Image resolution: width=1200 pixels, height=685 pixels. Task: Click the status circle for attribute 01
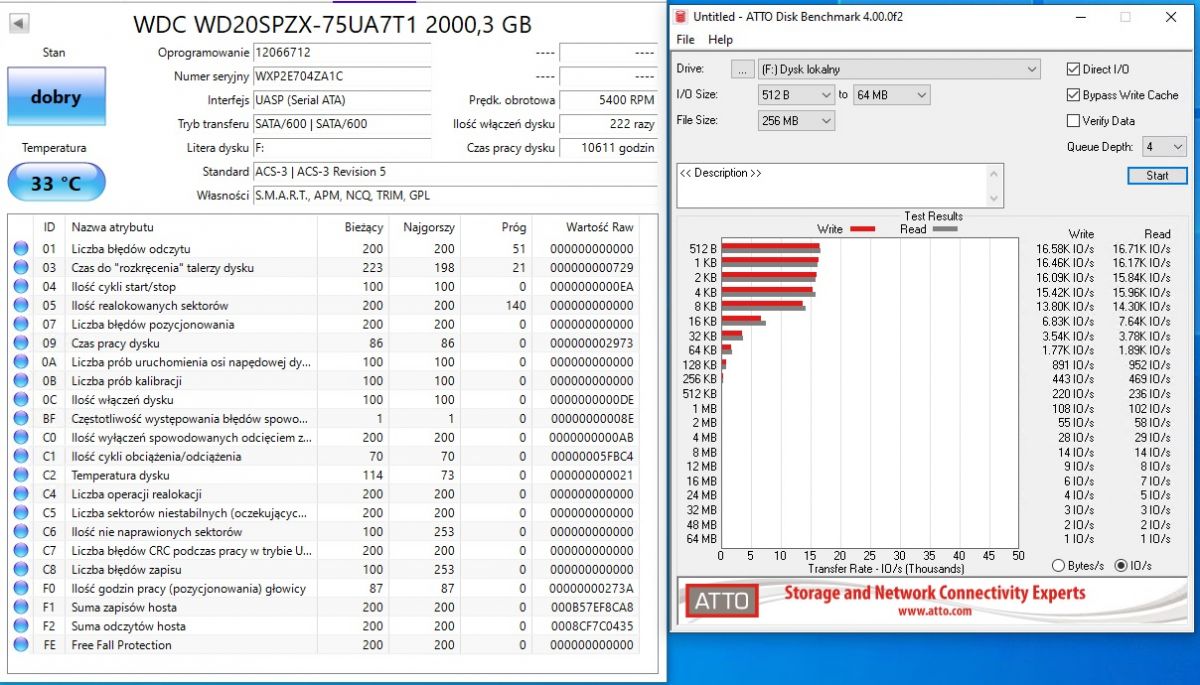[x=21, y=249]
